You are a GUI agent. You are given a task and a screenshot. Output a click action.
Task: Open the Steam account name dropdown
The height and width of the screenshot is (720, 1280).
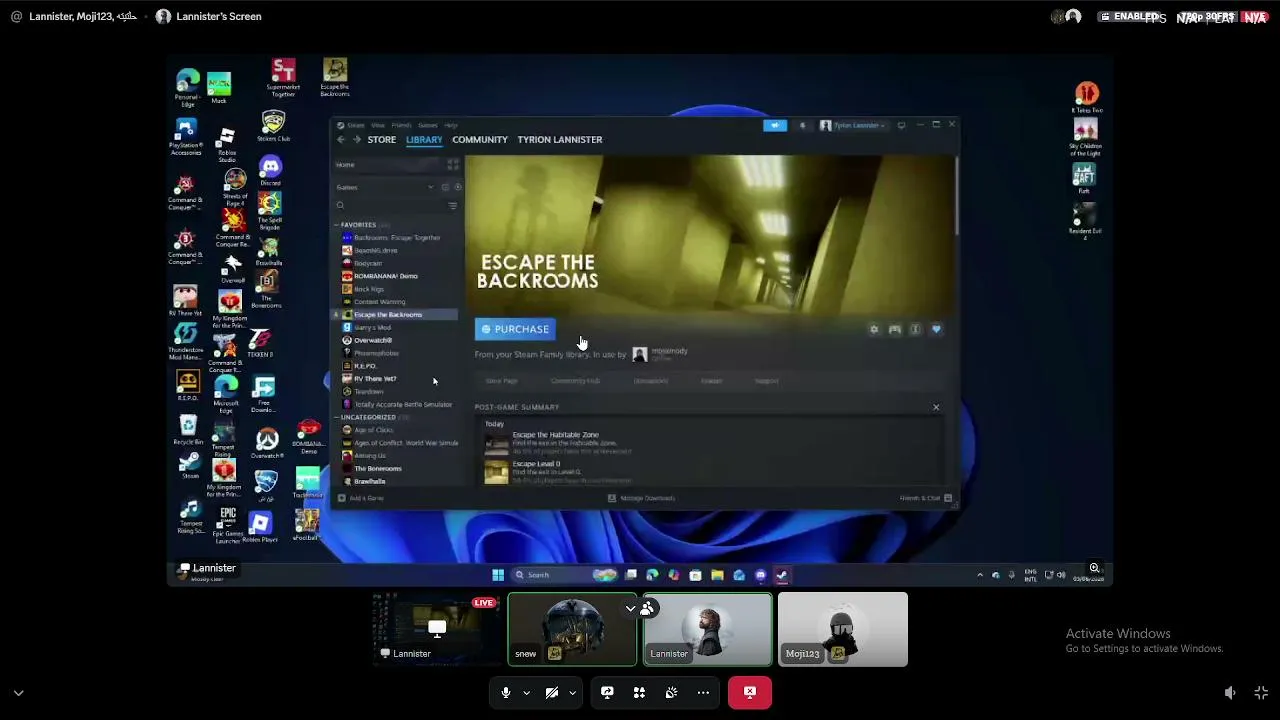(853, 126)
